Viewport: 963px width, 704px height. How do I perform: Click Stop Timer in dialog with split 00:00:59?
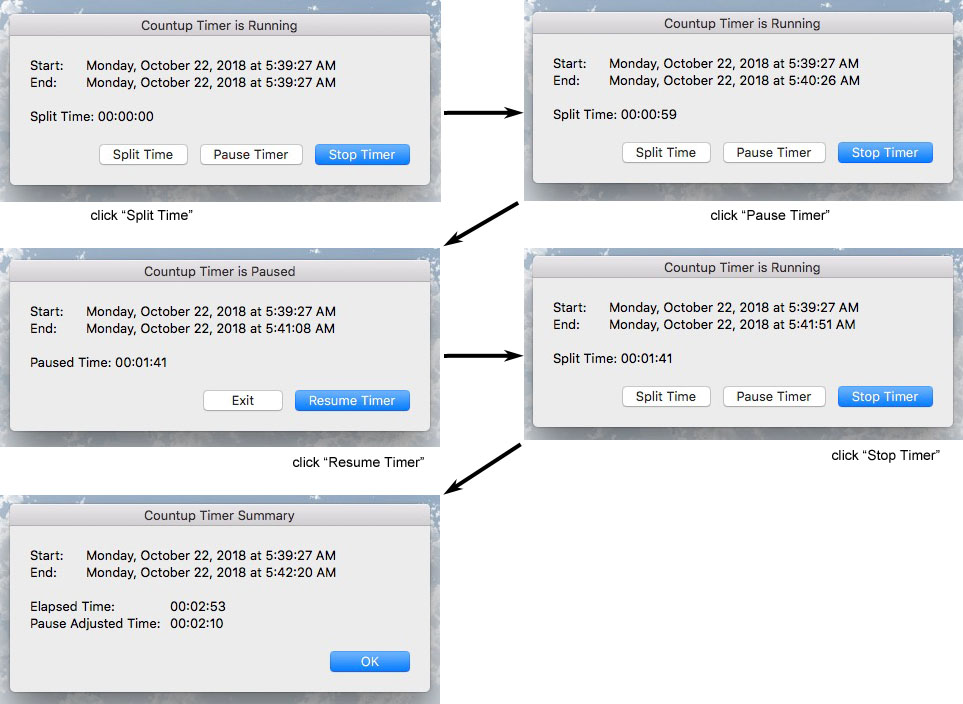[x=885, y=153]
